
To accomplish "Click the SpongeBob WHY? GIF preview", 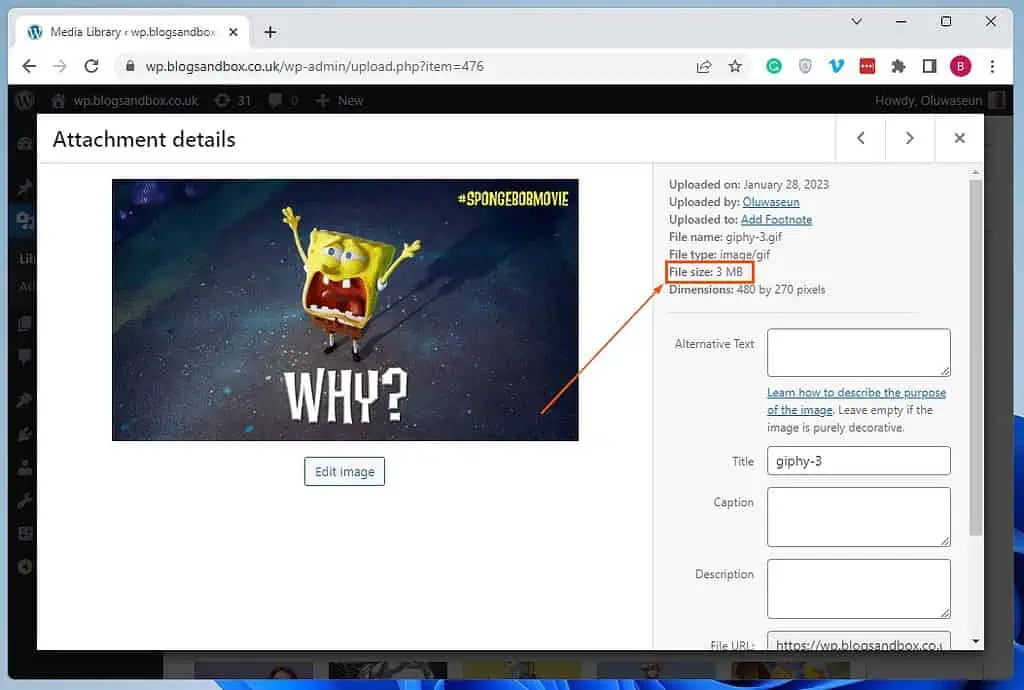I will [x=345, y=309].
